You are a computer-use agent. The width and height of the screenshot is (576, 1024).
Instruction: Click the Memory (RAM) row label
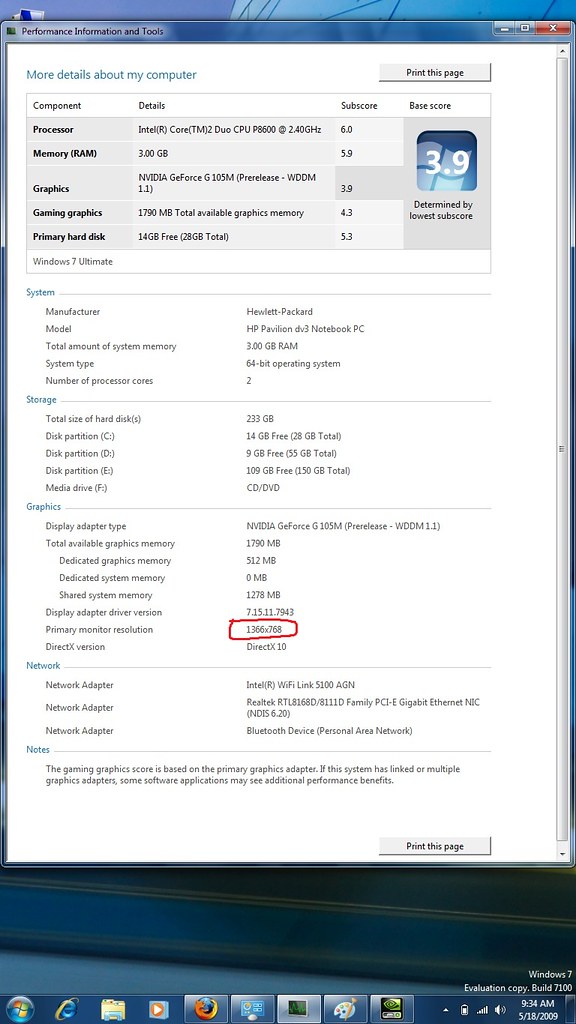(65, 153)
